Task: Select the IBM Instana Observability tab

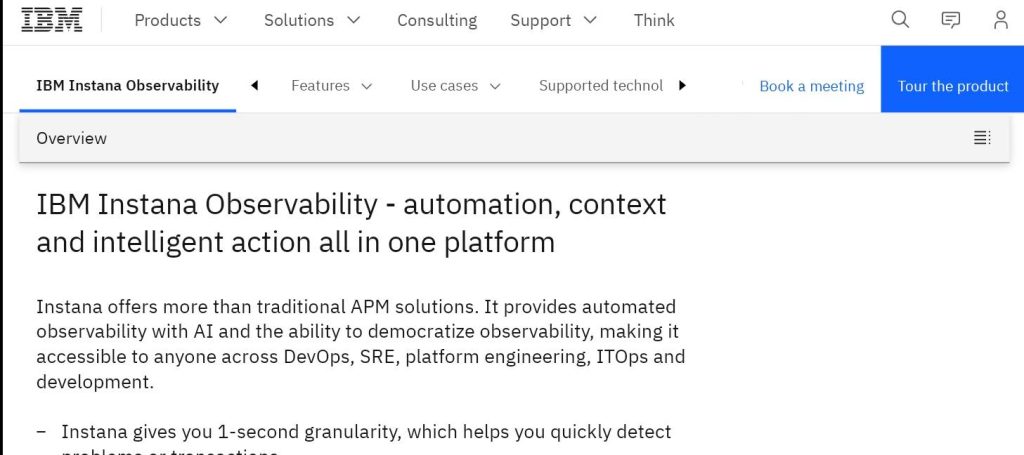Action: tap(127, 86)
